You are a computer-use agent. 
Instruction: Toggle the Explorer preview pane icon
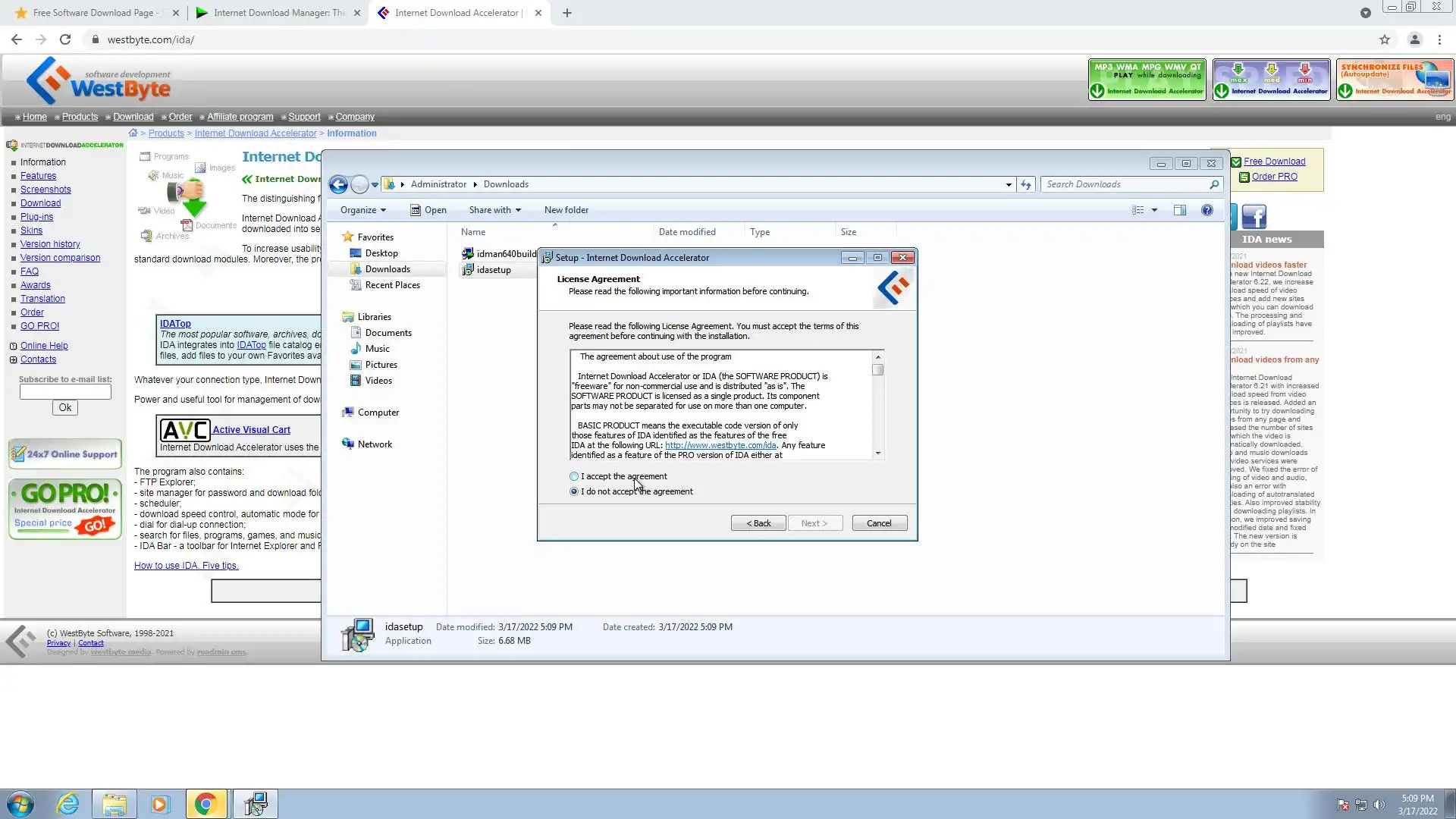coord(1179,210)
